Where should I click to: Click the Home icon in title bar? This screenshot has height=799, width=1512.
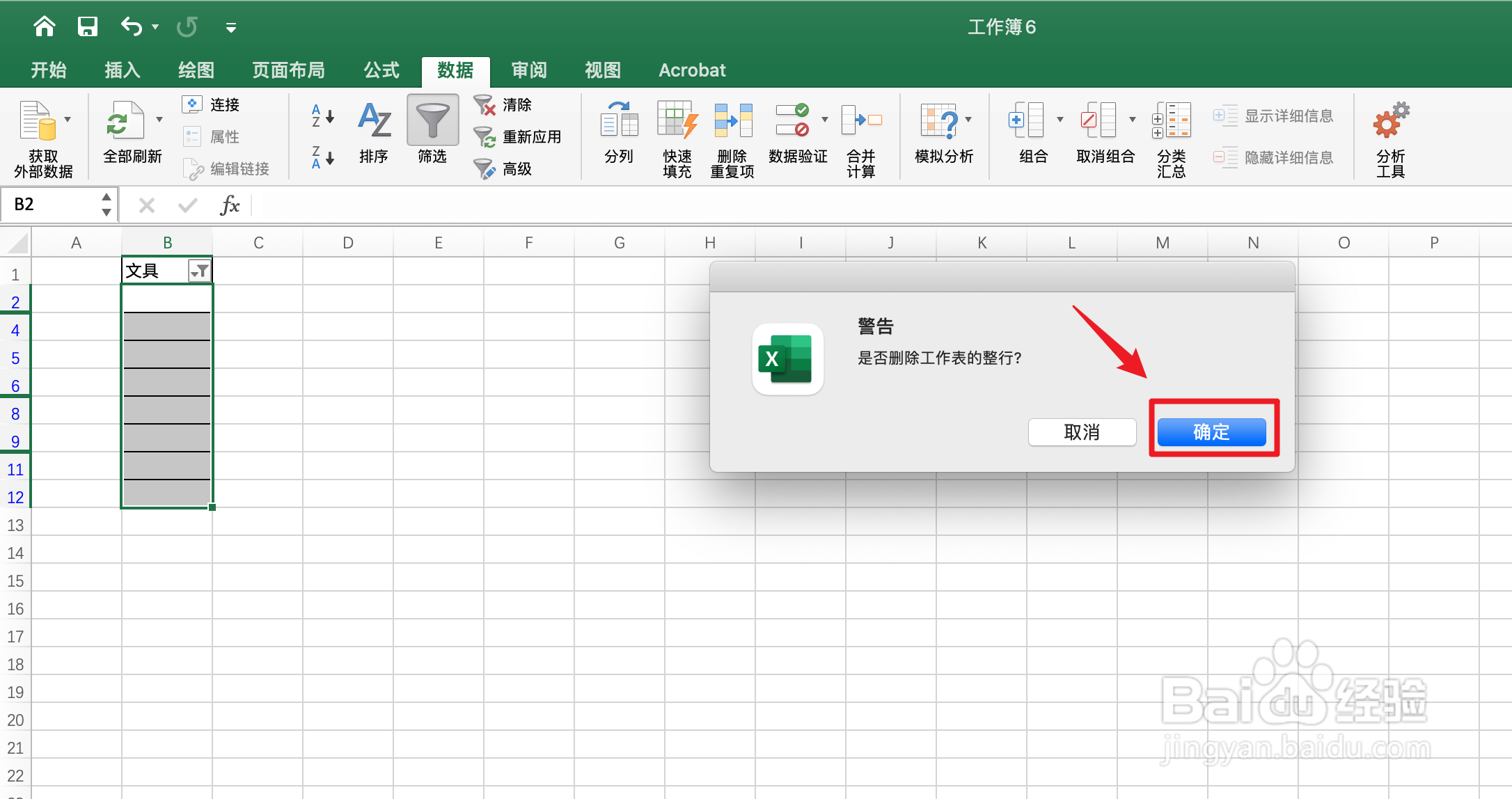pyautogui.click(x=45, y=27)
